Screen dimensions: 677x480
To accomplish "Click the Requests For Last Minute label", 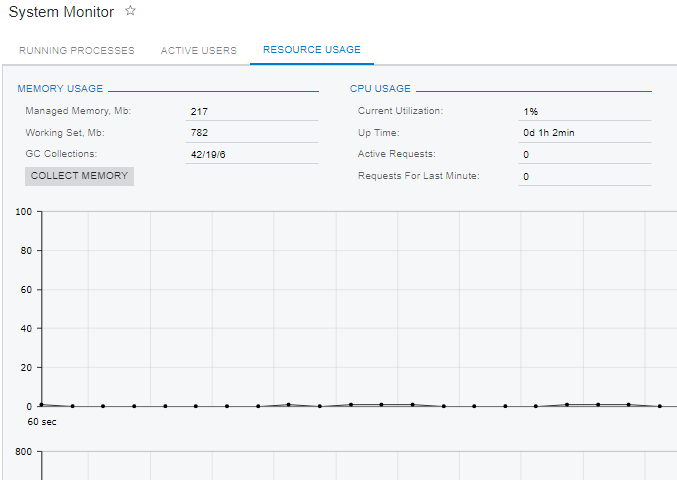I will (418, 176).
